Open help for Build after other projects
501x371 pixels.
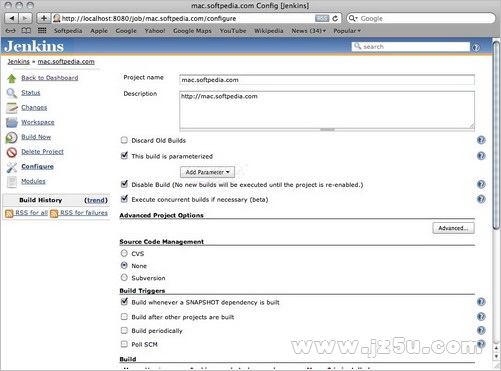481,317
